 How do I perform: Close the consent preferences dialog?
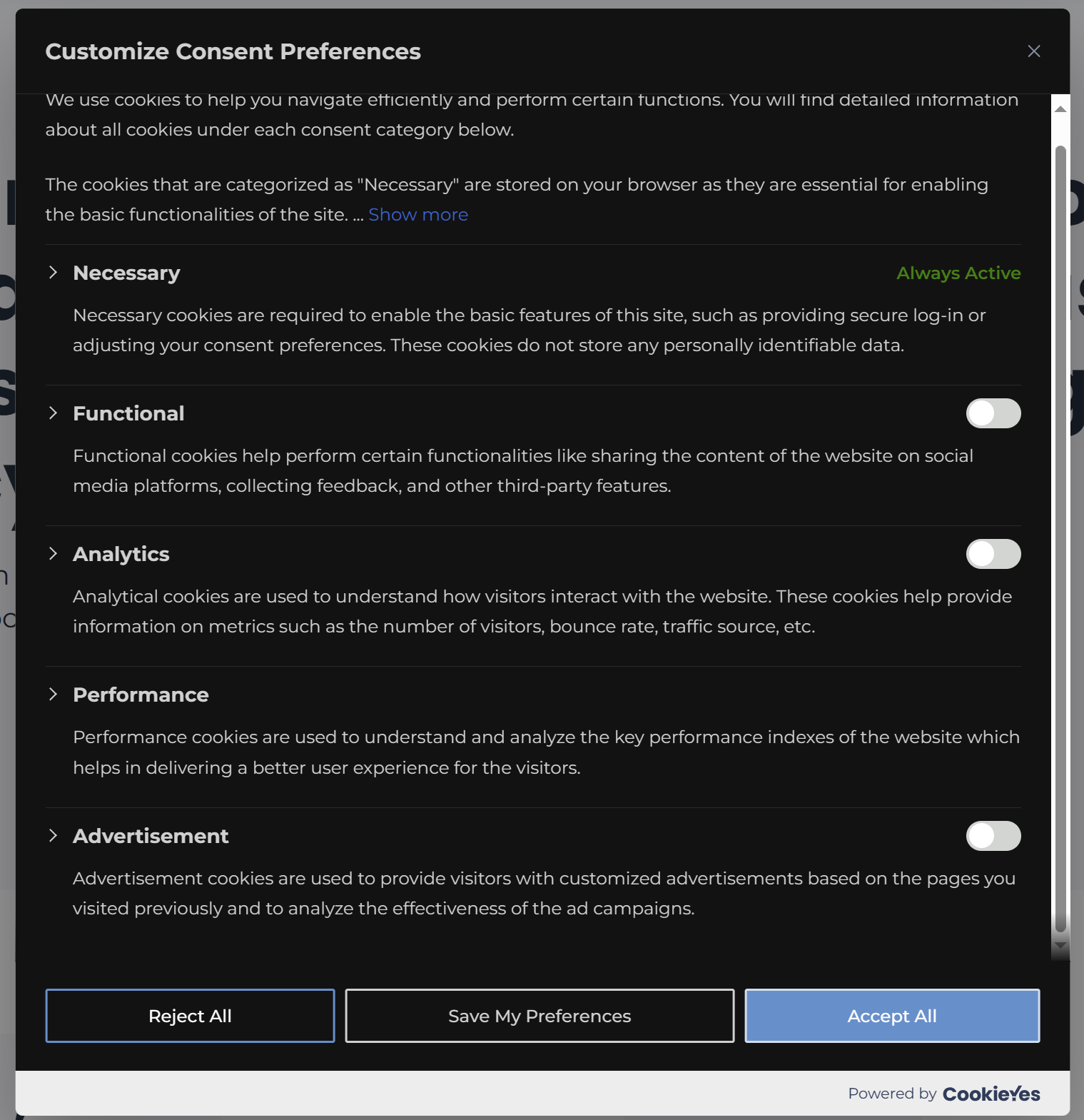(x=1033, y=51)
